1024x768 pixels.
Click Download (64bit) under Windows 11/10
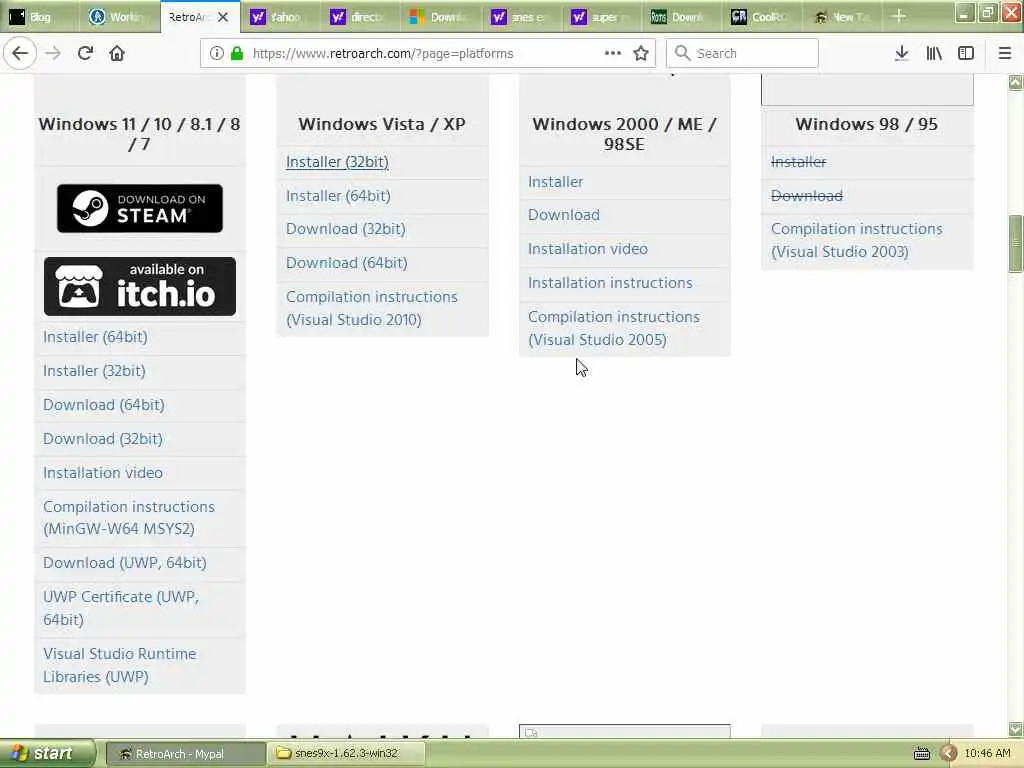tap(104, 405)
